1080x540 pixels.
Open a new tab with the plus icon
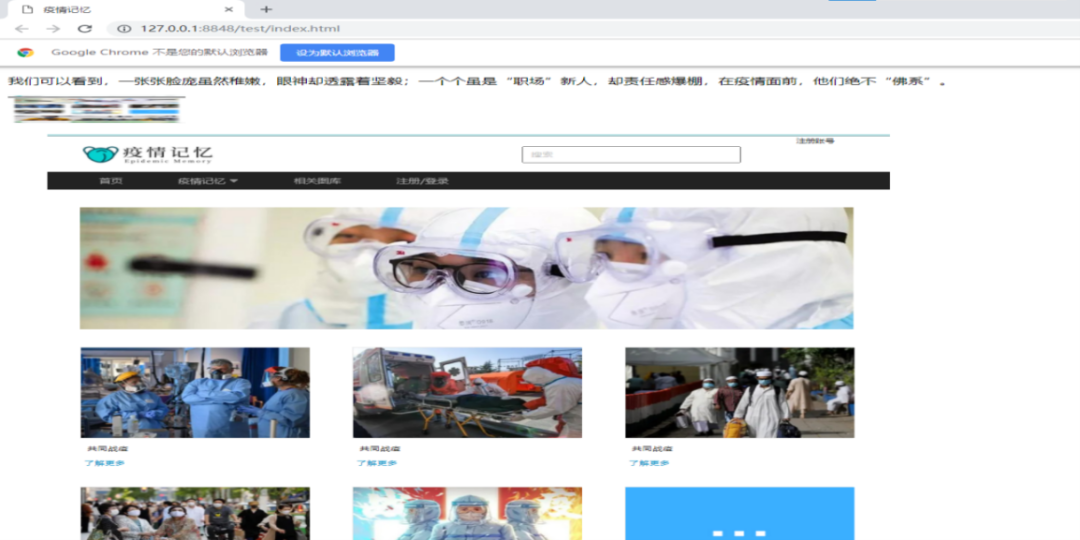pyautogui.click(x=266, y=9)
